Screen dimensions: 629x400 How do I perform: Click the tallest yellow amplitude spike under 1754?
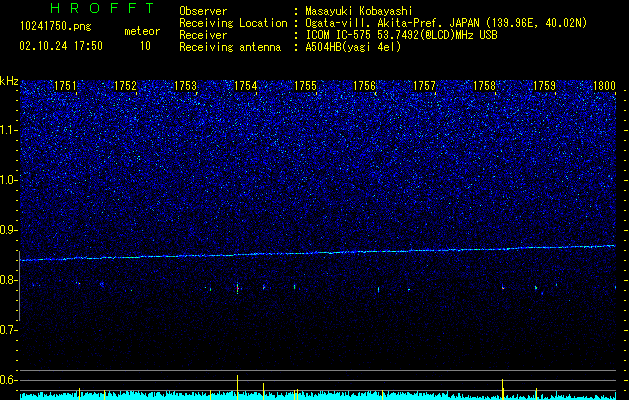coord(237,387)
